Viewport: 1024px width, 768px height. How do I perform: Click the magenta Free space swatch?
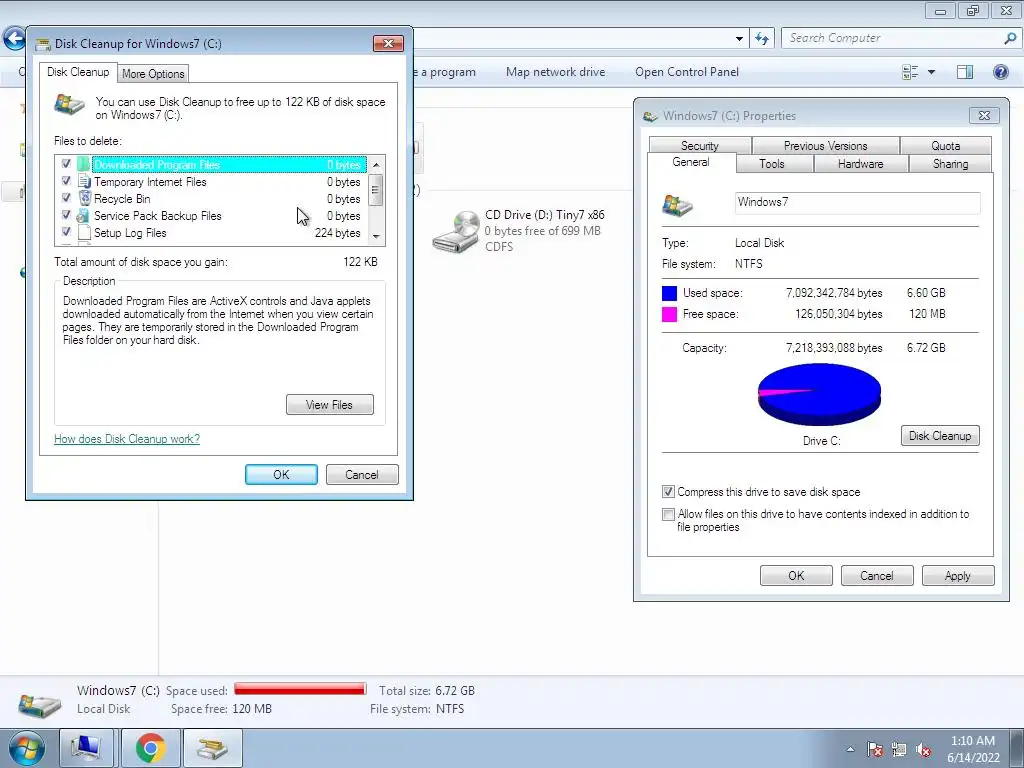(x=669, y=314)
